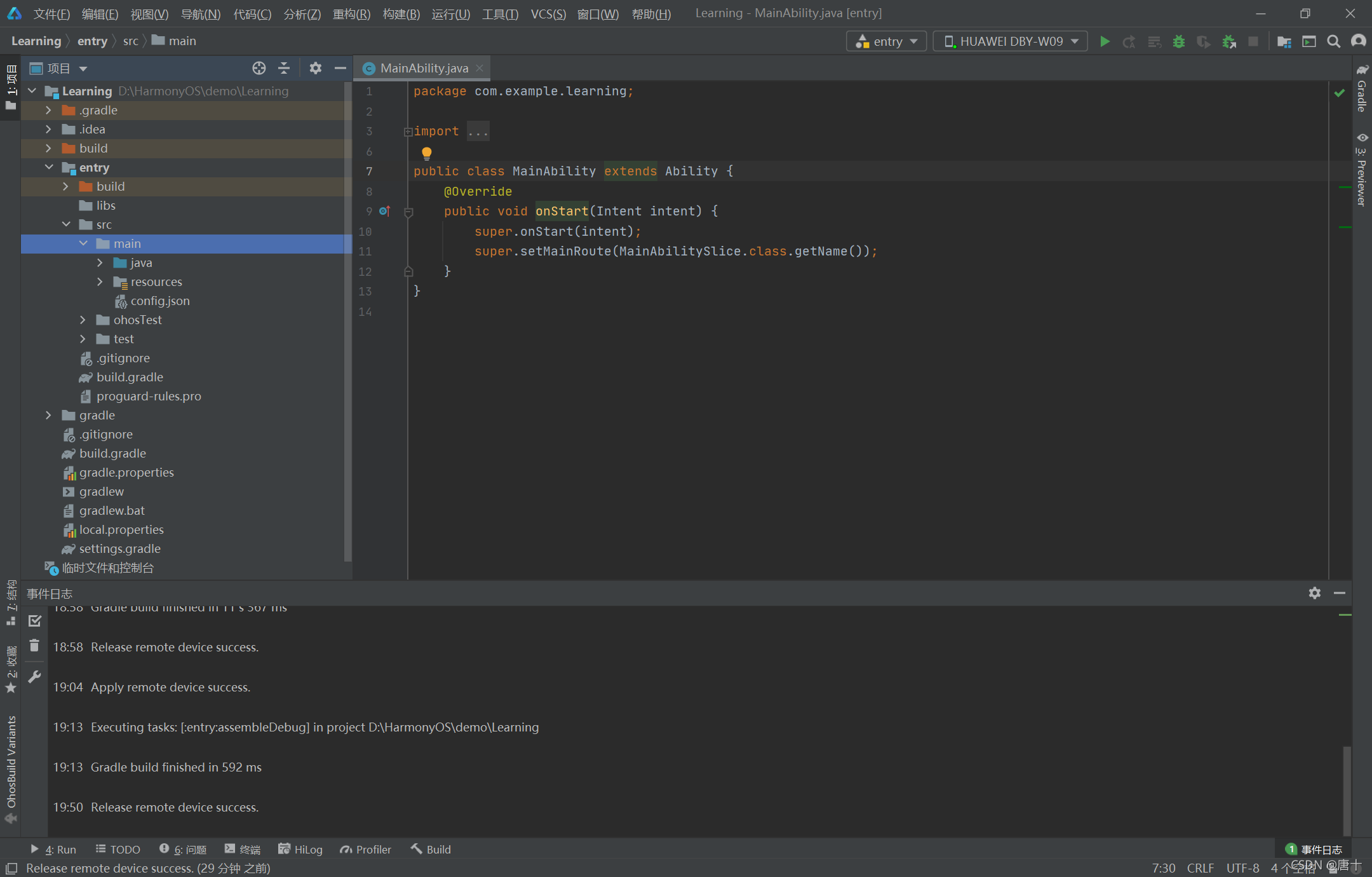Toggle the Previewer side panel

coord(1361,170)
